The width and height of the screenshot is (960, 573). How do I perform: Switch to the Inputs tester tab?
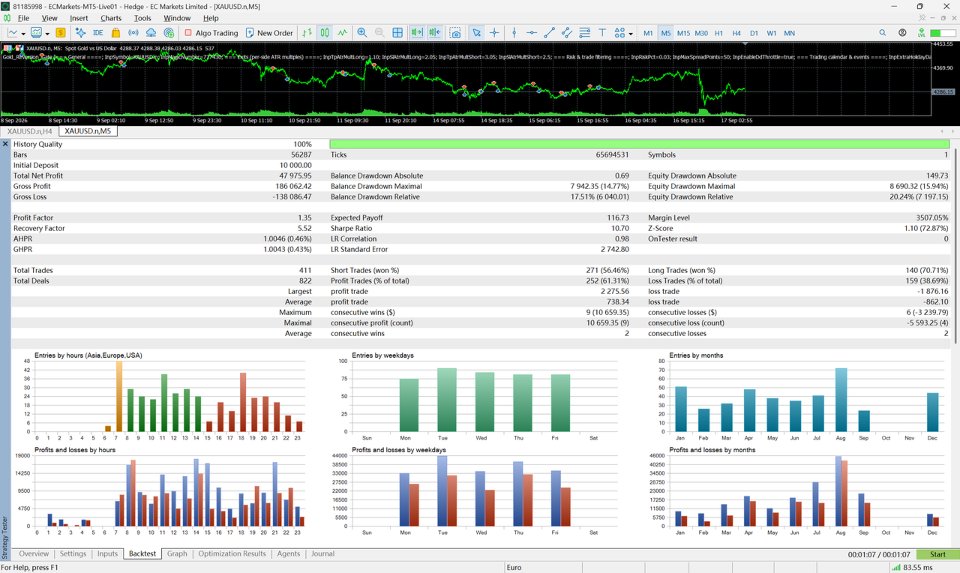[x=107, y=553]
